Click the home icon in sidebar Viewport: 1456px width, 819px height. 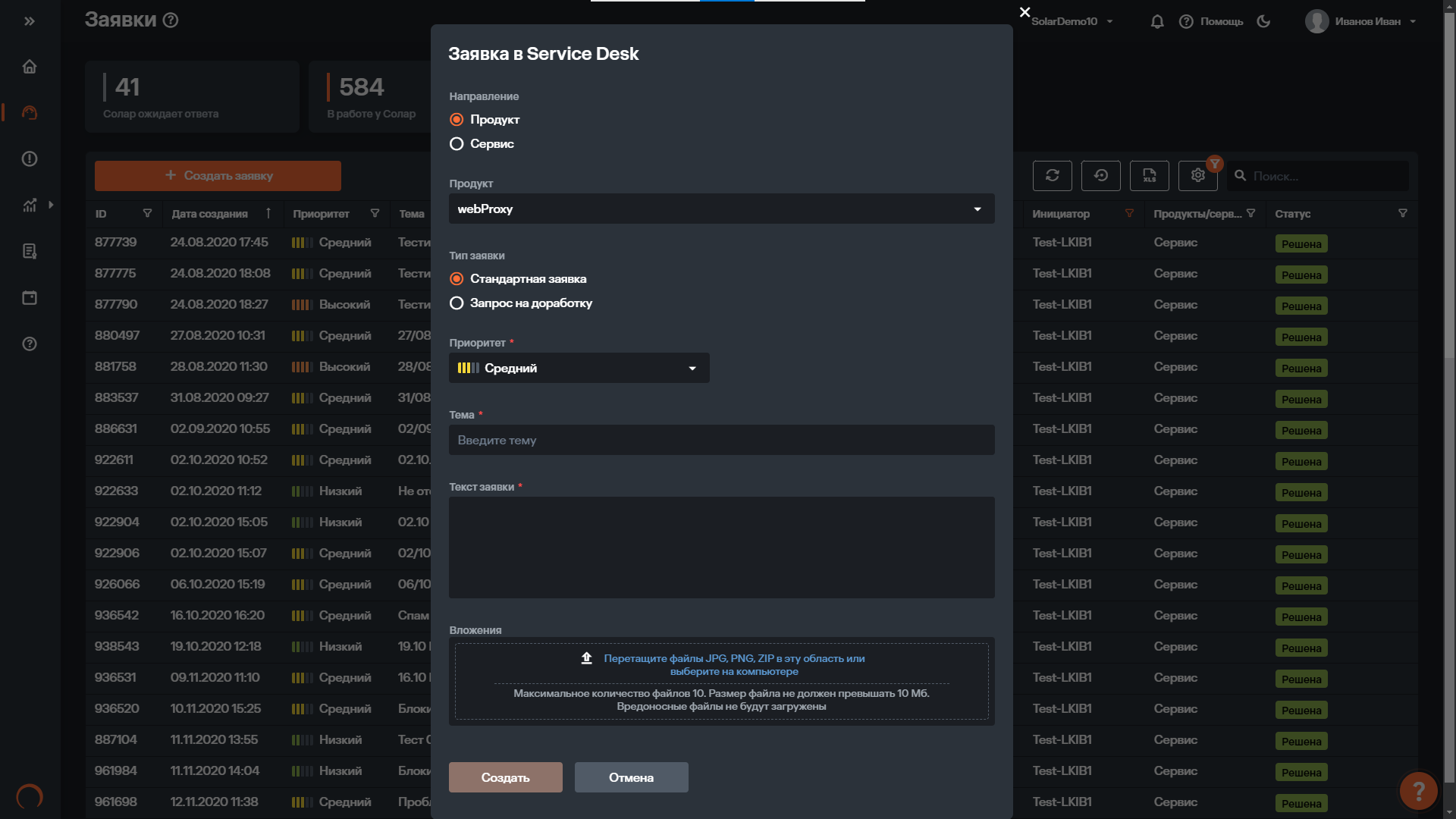[x=30, y=67]
